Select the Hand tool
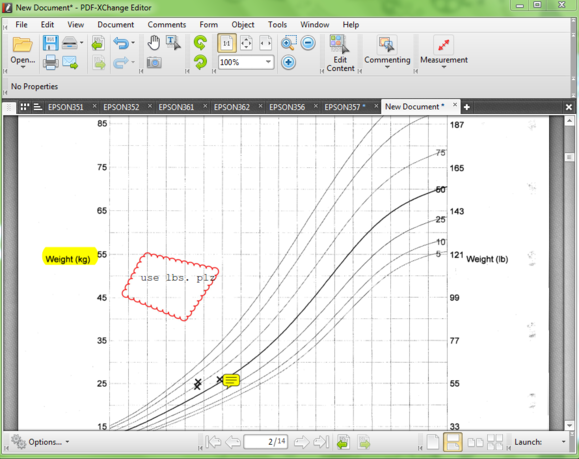 [x=154, y=43]
